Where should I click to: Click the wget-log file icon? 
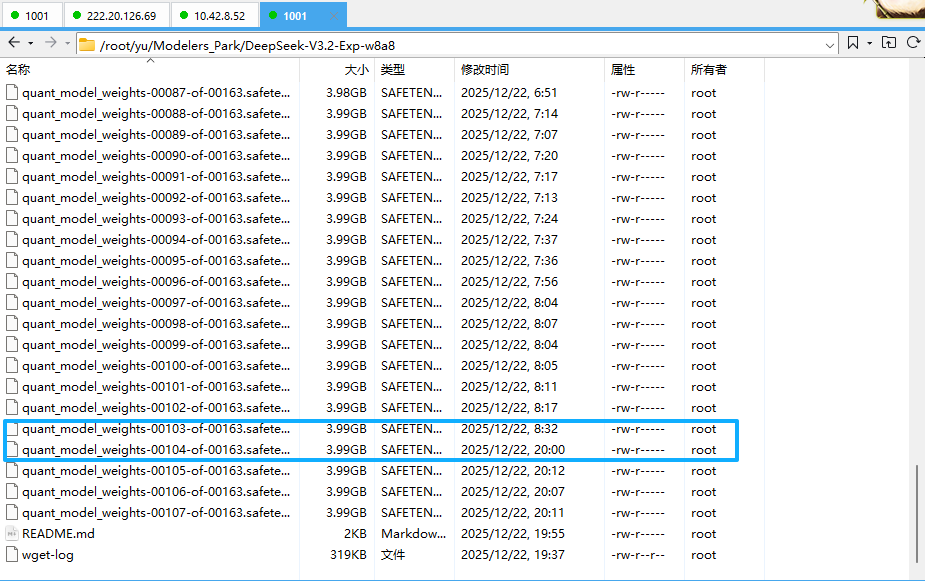tap(12, 554)
